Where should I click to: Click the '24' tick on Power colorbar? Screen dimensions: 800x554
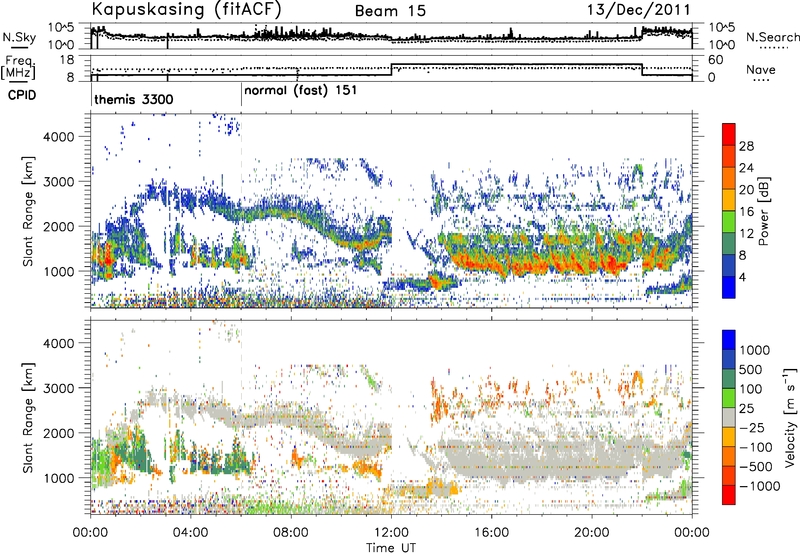click(746, 168)
